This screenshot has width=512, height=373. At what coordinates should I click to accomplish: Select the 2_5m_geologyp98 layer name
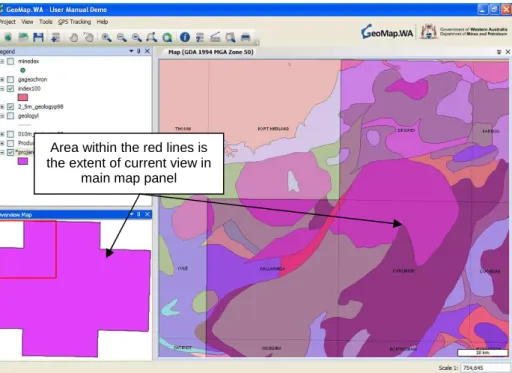click(x=41, y=107)
